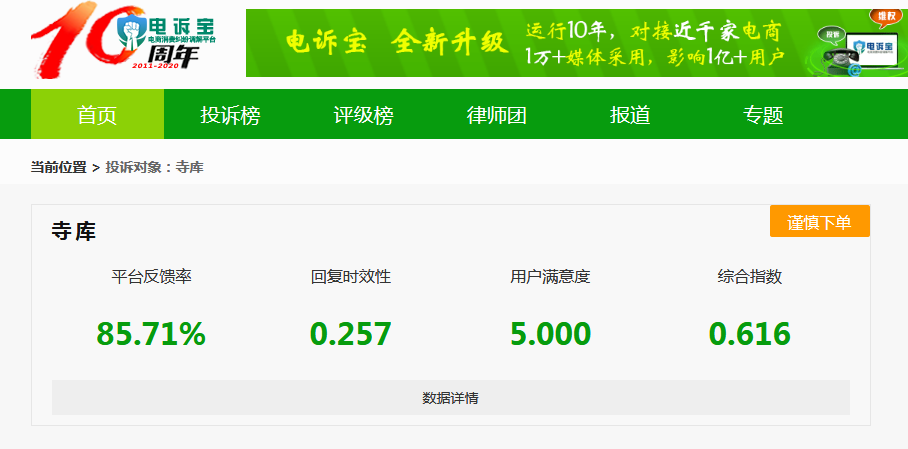
Task: Click the 平台反馈率 label
Action: [x=151, y=277]
